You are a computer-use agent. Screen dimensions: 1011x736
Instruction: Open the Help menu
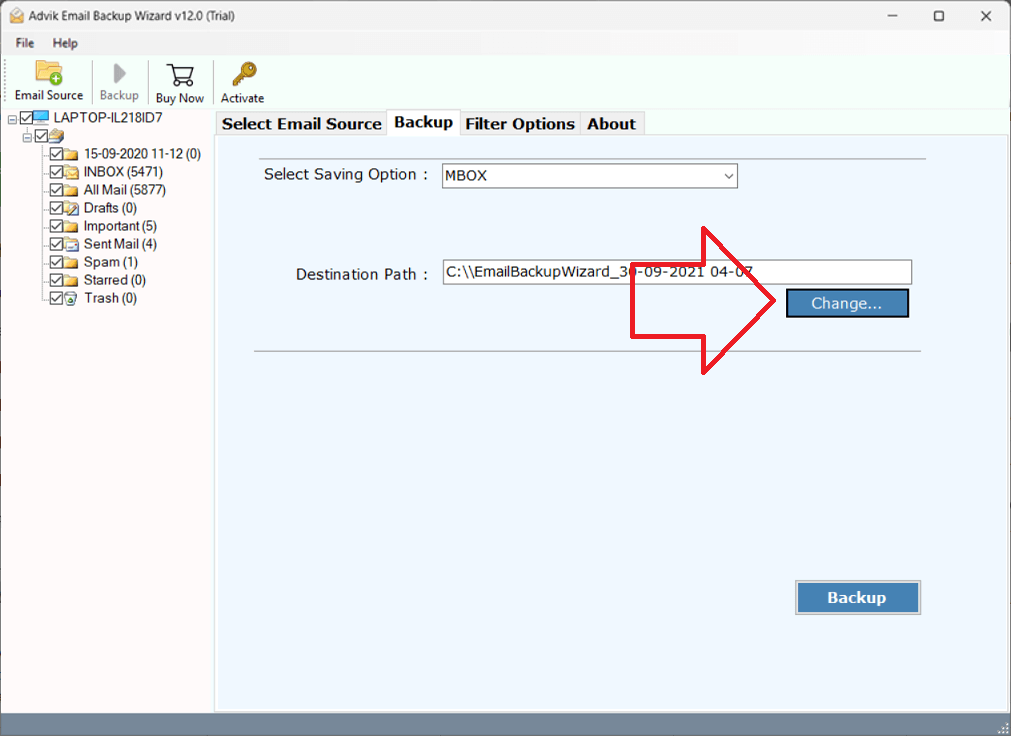click(65, 43)
